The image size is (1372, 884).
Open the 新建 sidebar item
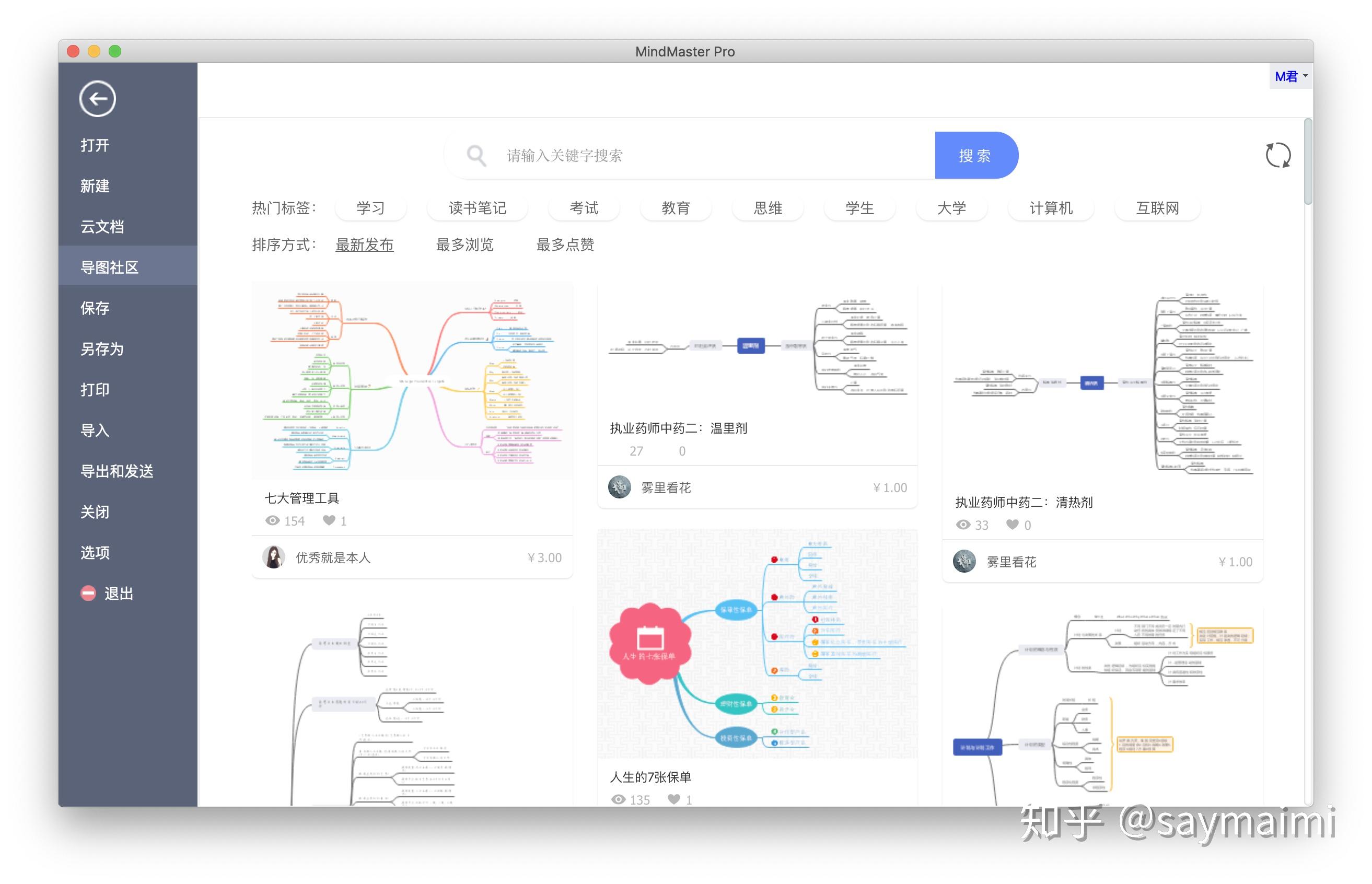click(x=95, y=186)
